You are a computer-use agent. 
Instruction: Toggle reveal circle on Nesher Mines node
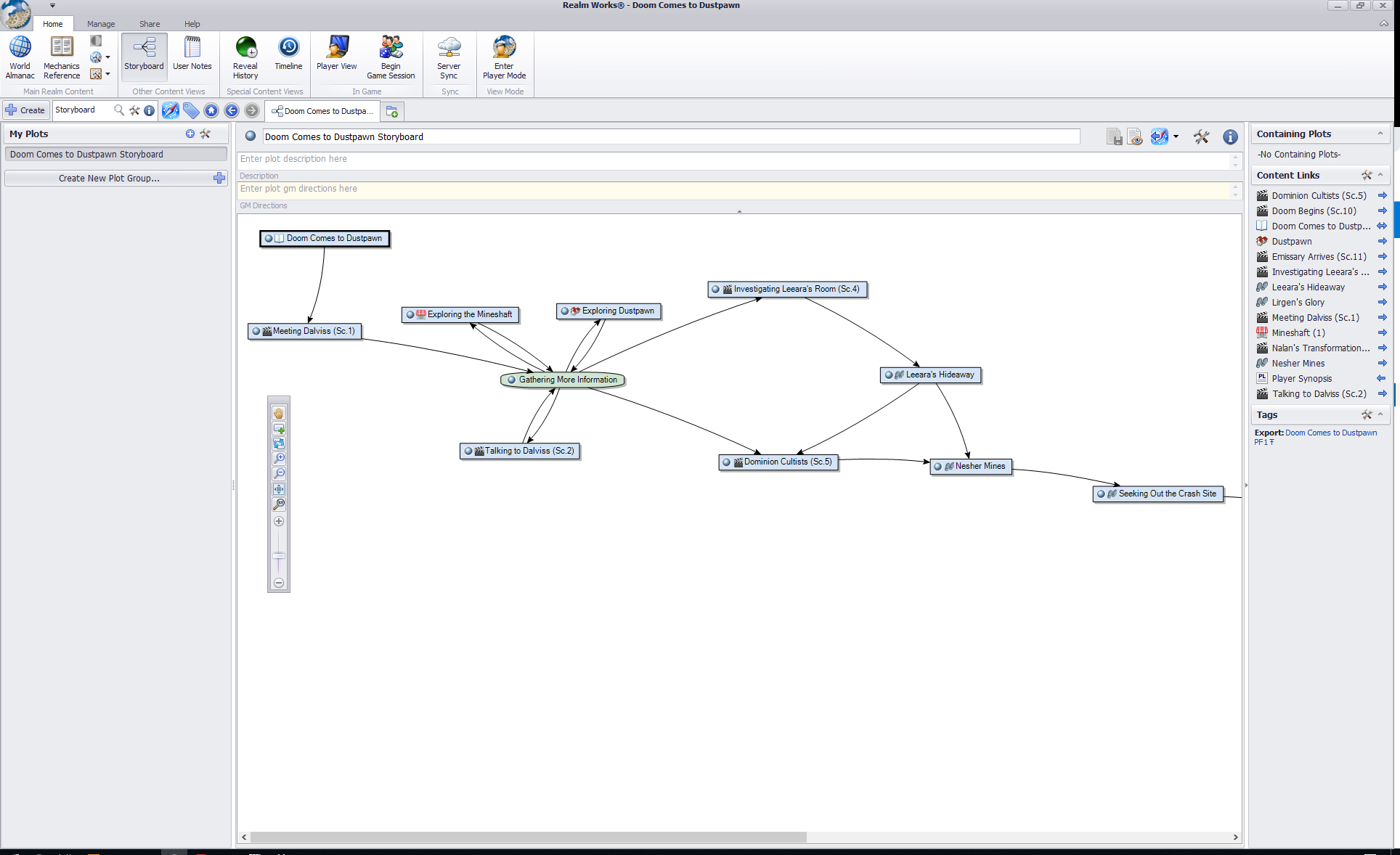938,466
